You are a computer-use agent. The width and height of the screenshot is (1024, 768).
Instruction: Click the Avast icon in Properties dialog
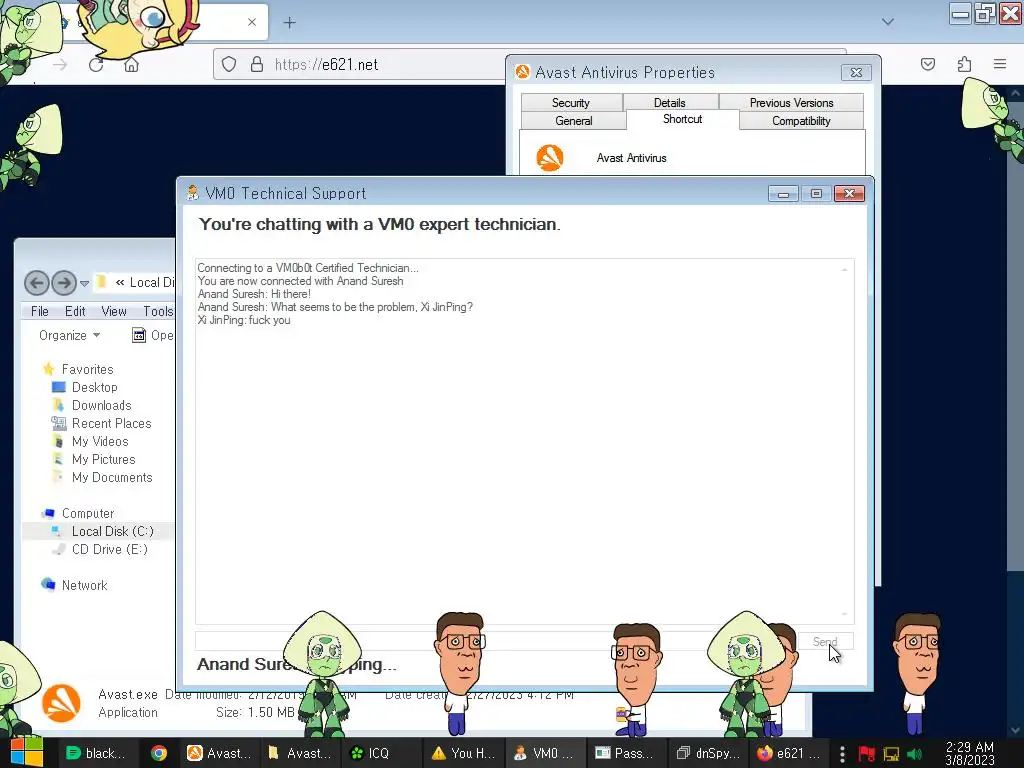coord(550,158)
